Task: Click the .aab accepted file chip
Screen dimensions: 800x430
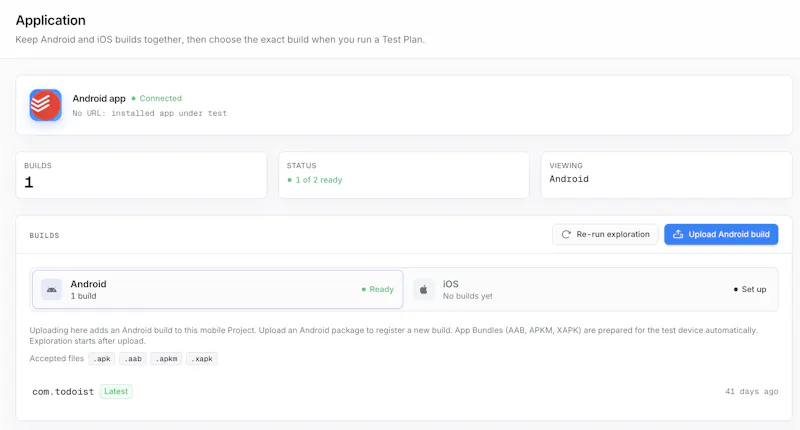Action: 133,359
